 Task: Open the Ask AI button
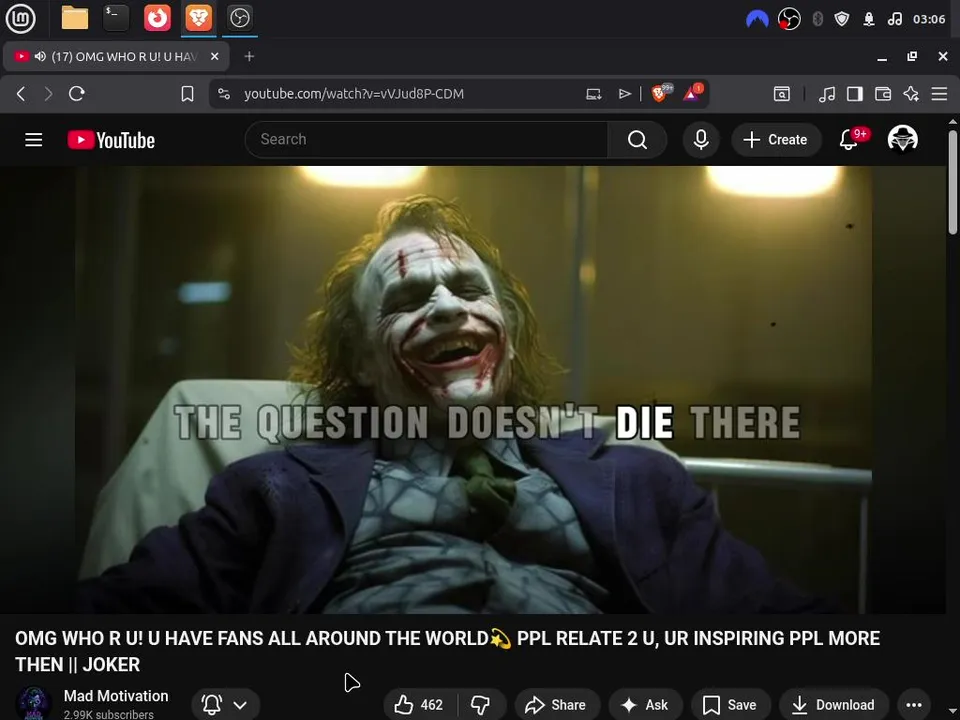(x=645, y=705)
